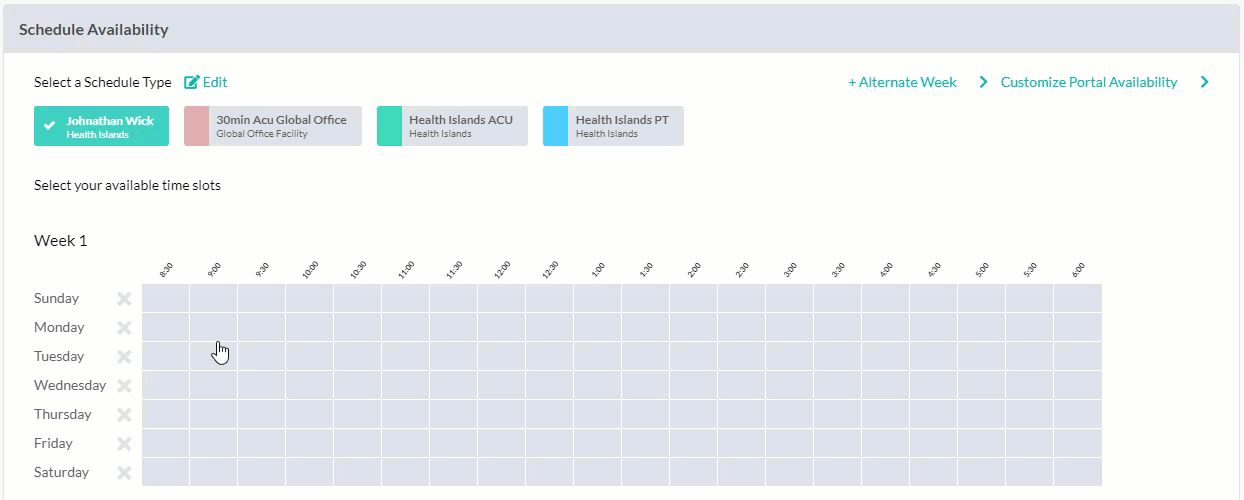Add an Alternate Week
The height and width of the screenshot is (500, 1244).
902,82
